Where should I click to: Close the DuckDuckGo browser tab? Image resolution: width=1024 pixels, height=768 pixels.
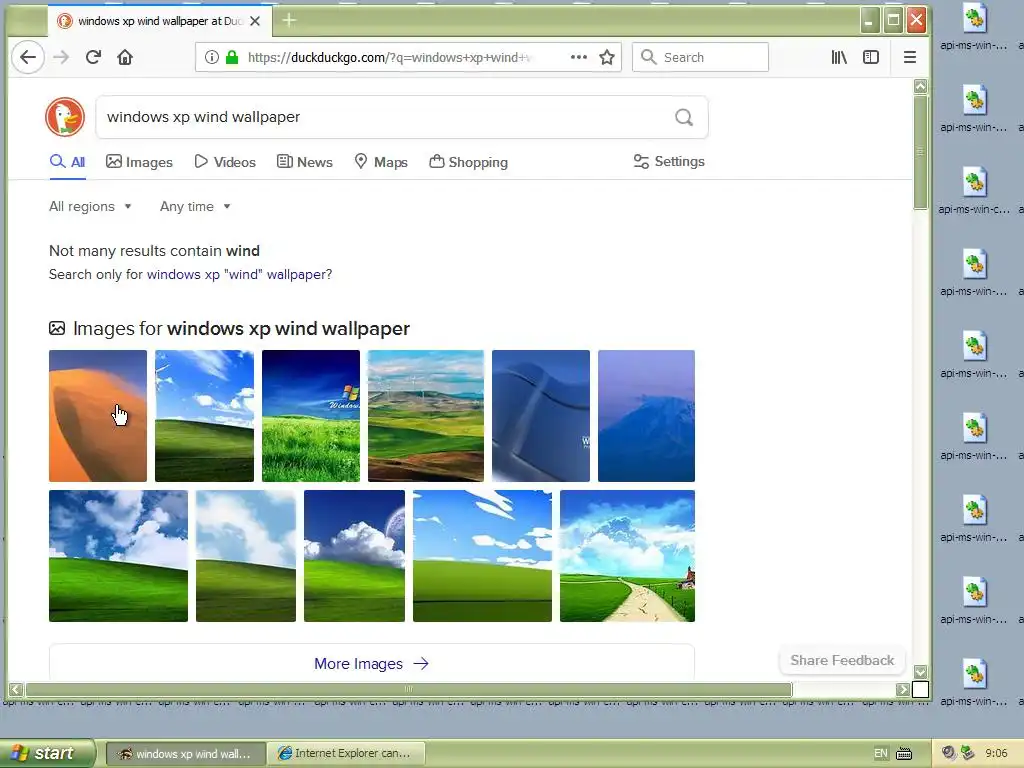pyautogui.click(x=255, y=21)
